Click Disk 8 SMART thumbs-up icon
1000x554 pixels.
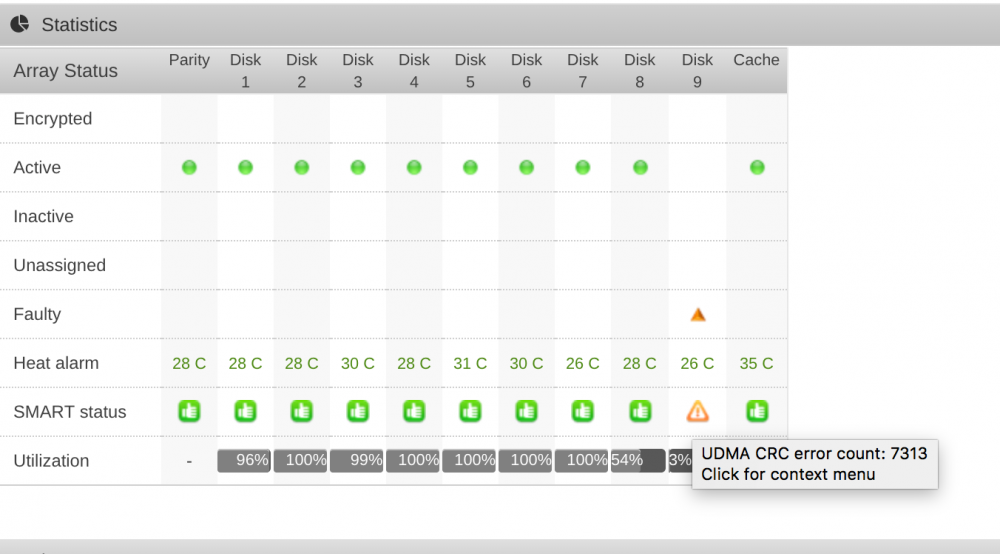coord(640,411)
